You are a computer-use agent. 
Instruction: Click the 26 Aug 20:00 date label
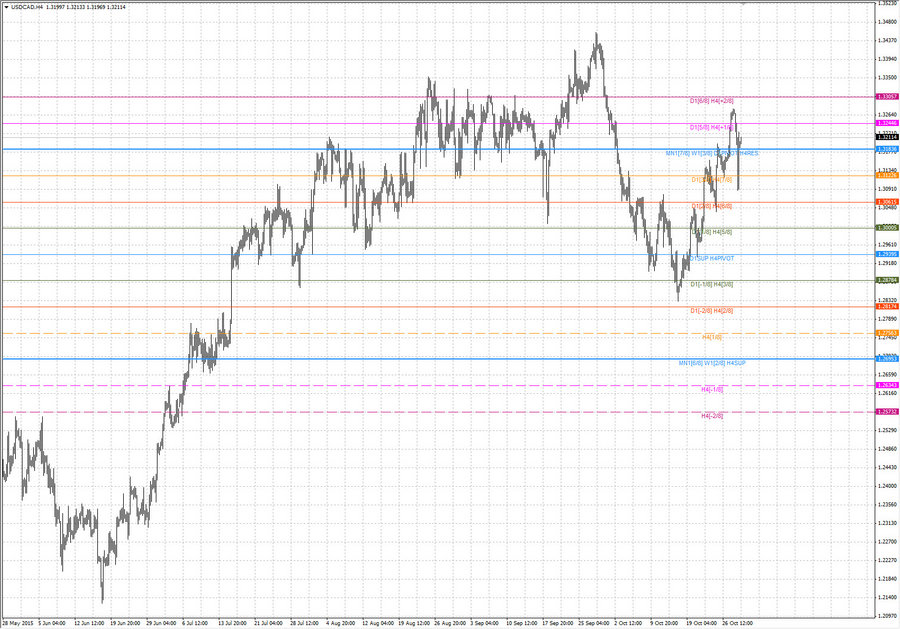click(450, 623)
